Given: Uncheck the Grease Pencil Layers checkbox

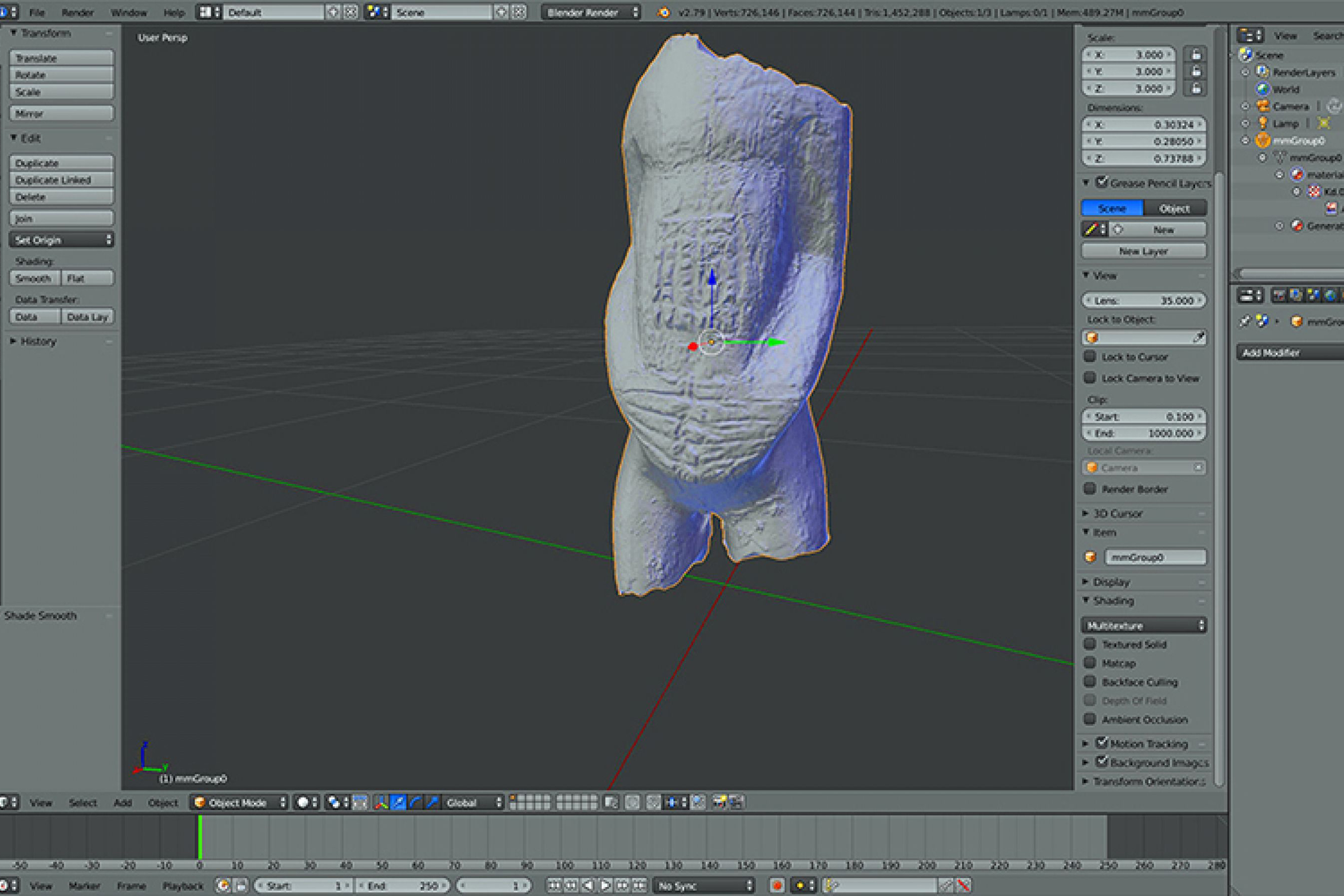Looking at the screenshot, I should pyautogui.click(x=1102, y=182).
